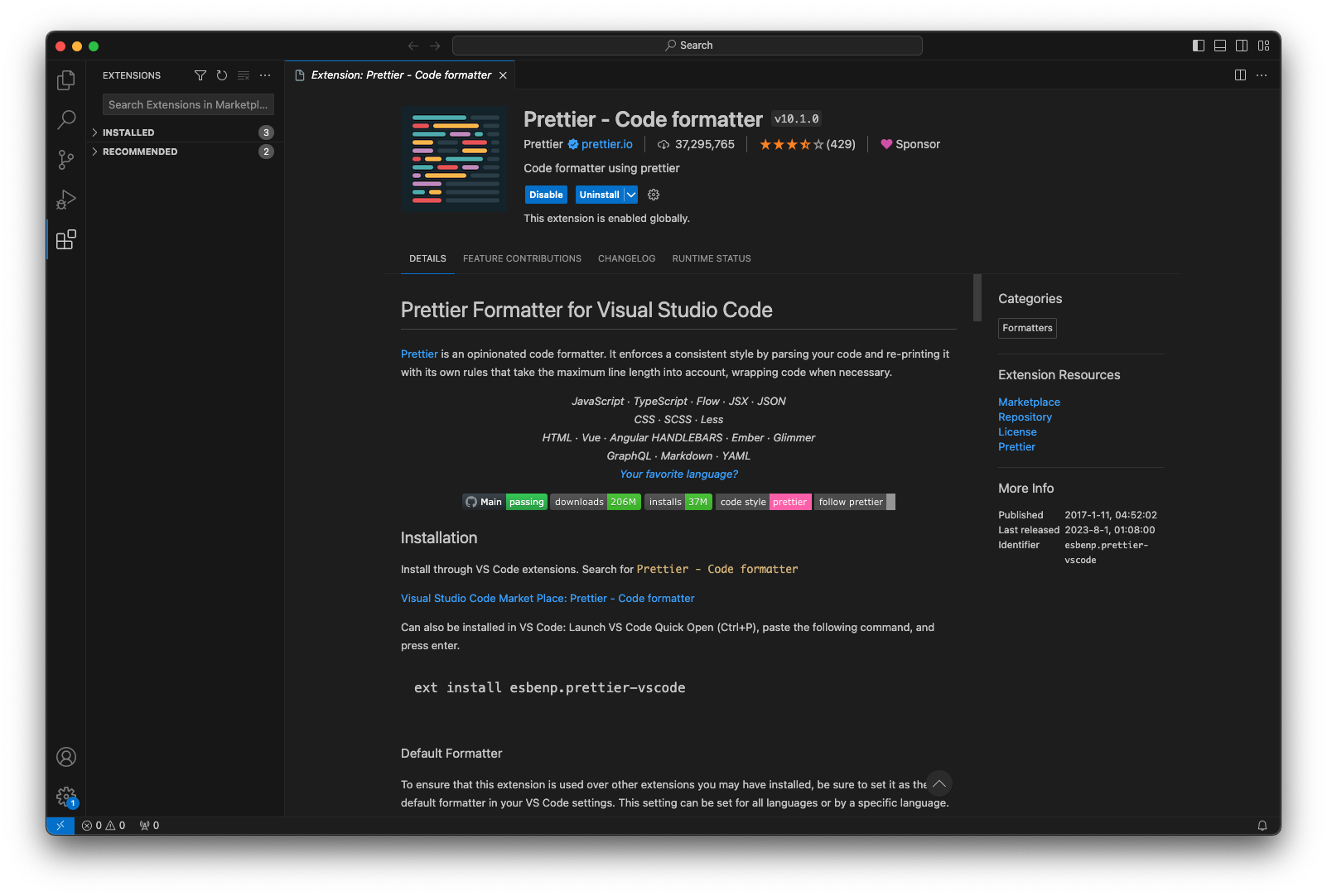
Task: Open Prettier extension settings gear
Action: point(654,195)
